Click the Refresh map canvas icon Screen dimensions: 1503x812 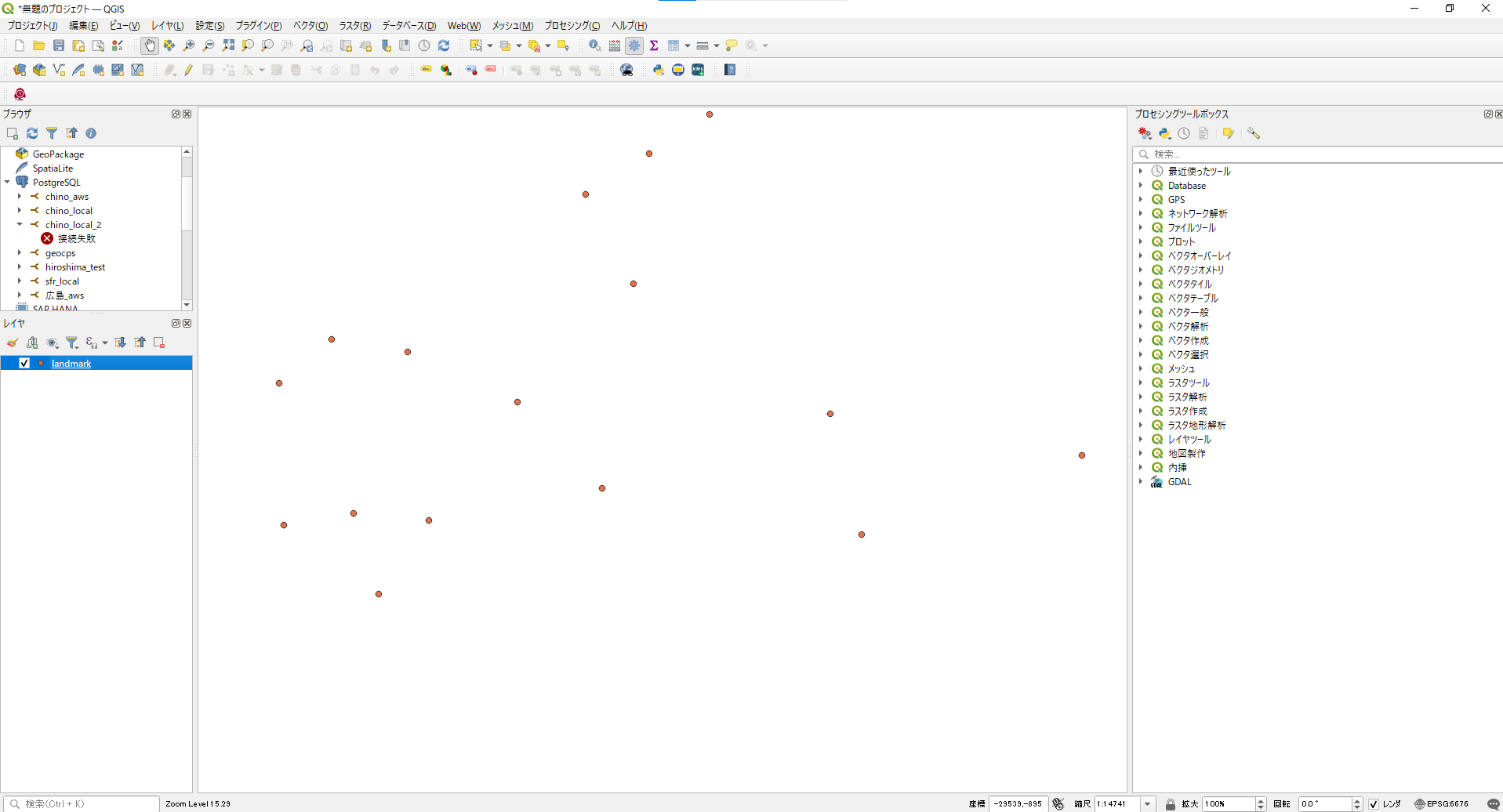444,45
